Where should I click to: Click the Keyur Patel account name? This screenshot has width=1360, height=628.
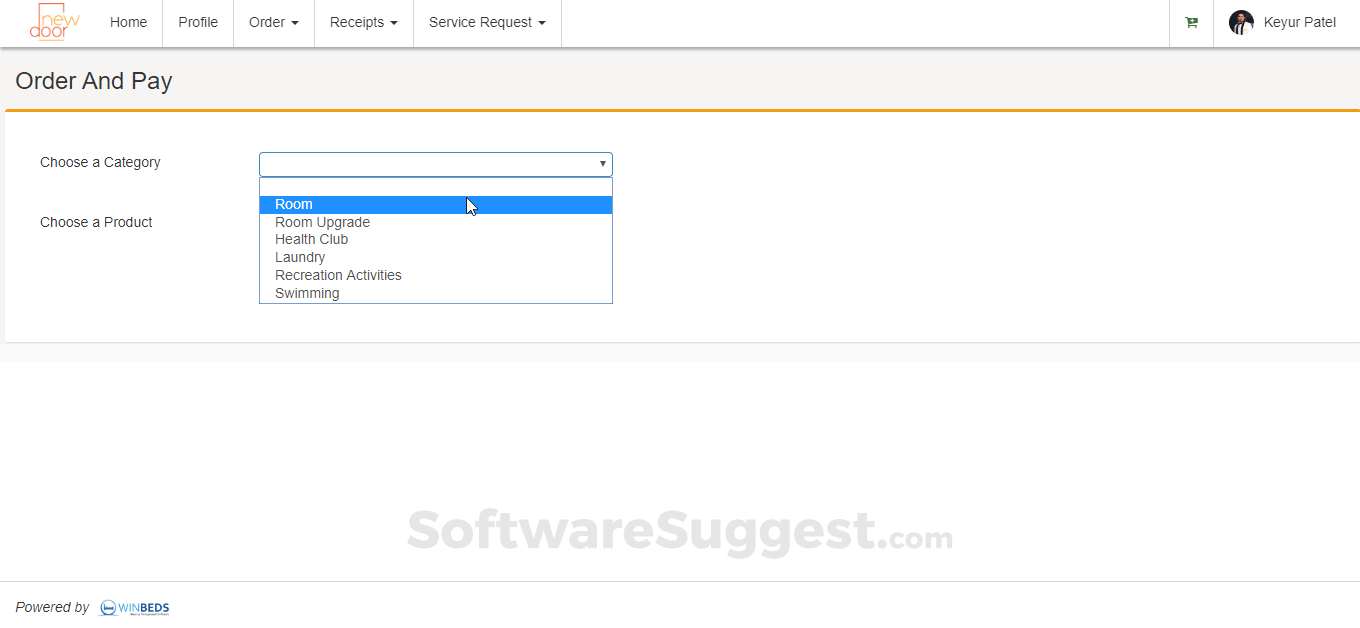coord(1300,22)
